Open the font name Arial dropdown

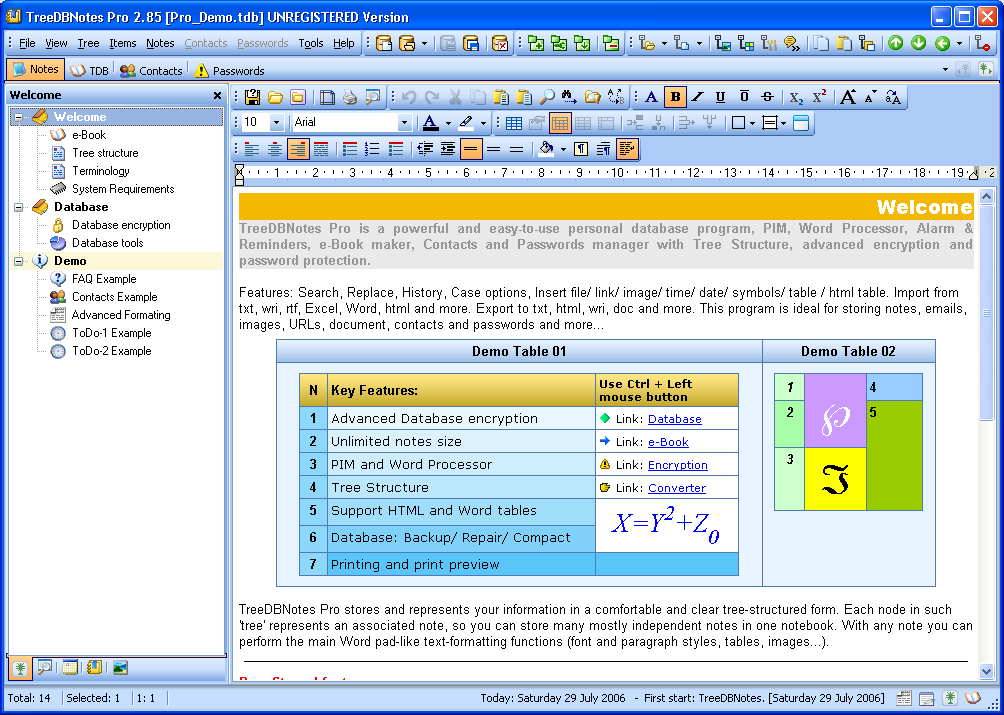[404, 123]
